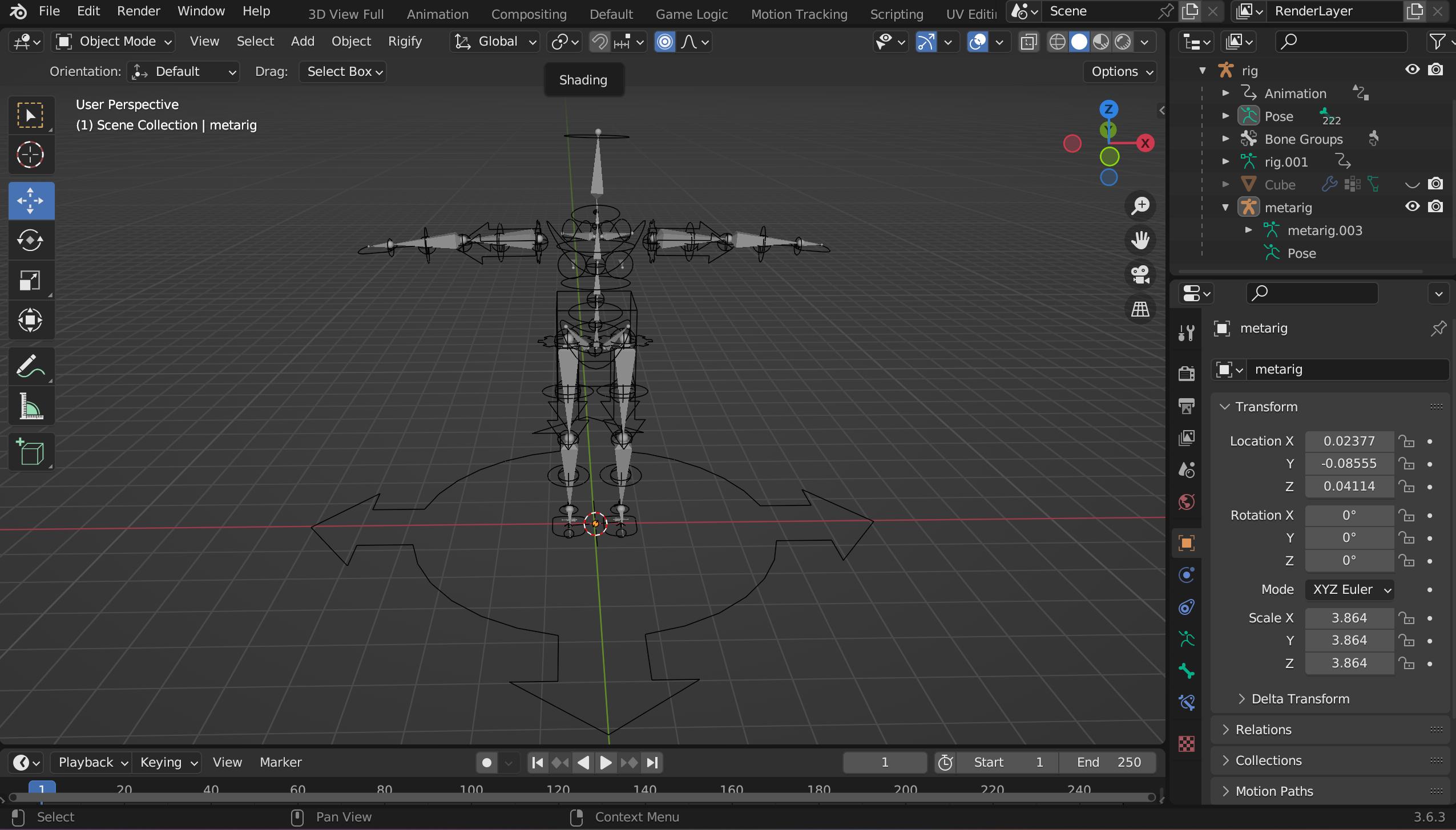Lock Location X value
Viewport: 1456px width, 830px height.
pos(1407,441)
